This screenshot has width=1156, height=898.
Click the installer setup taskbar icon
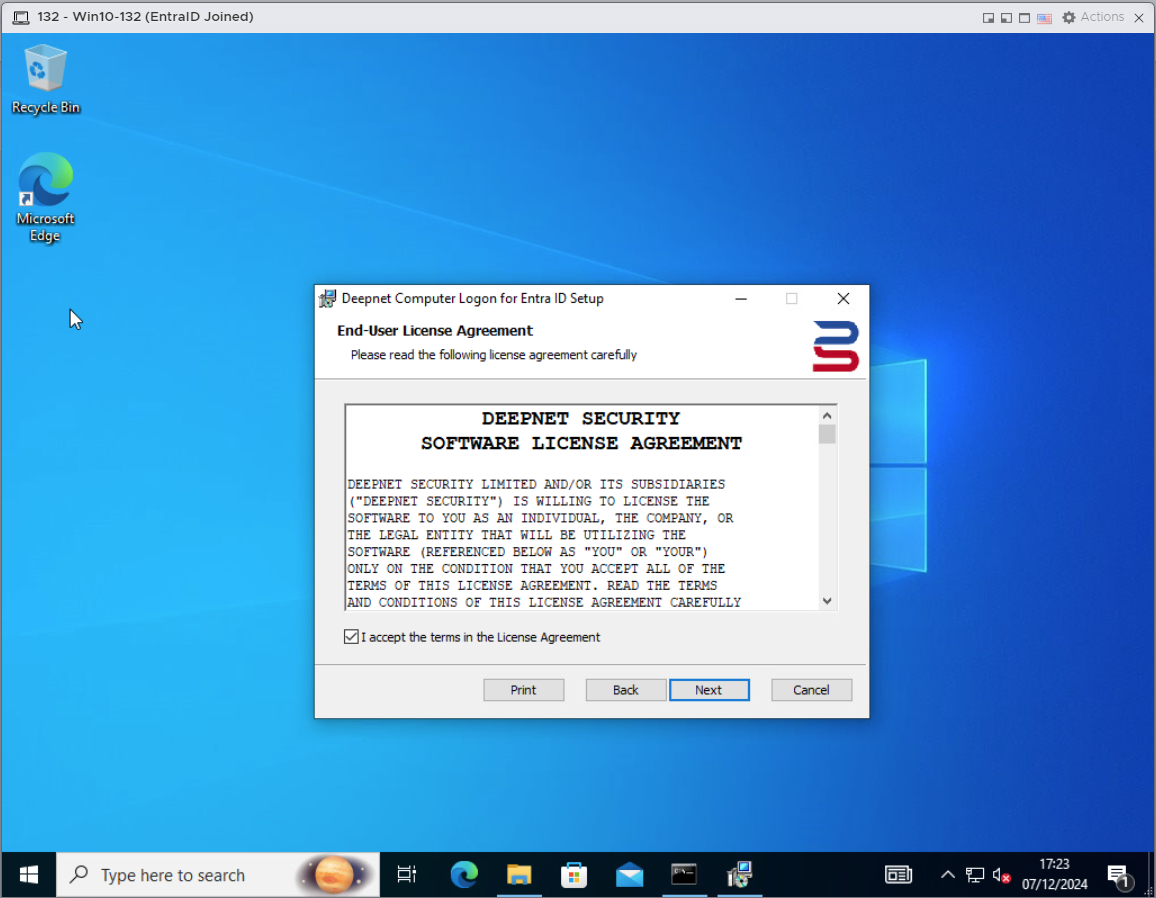pyautogui.click(x=739, y=875)
